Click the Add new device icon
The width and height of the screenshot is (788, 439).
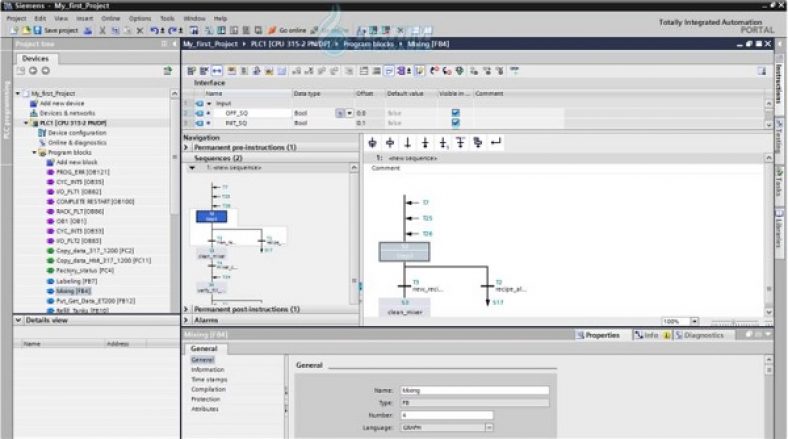click(x=34, y=103)
